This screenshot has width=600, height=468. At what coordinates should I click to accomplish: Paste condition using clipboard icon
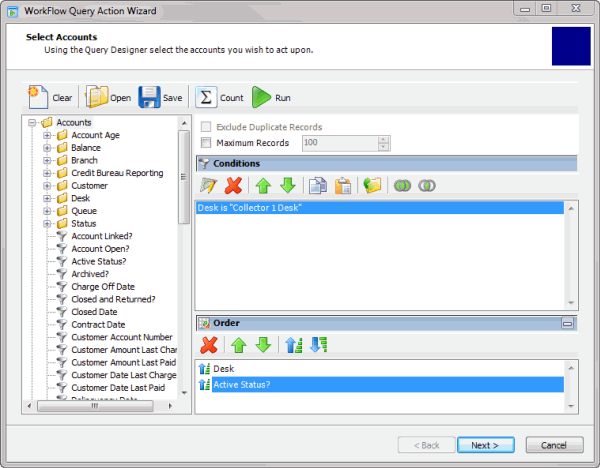[x=342, y=185]
